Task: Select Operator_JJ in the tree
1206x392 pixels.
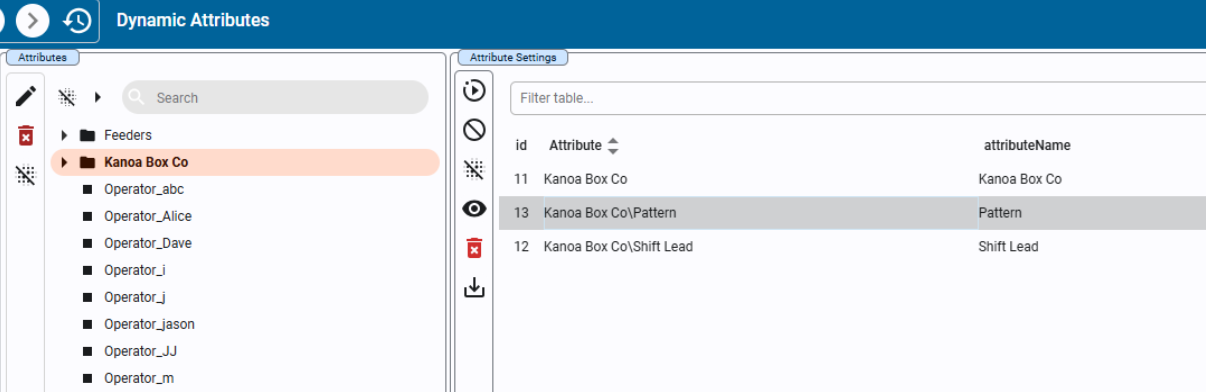Action: (x=140, y=351)
